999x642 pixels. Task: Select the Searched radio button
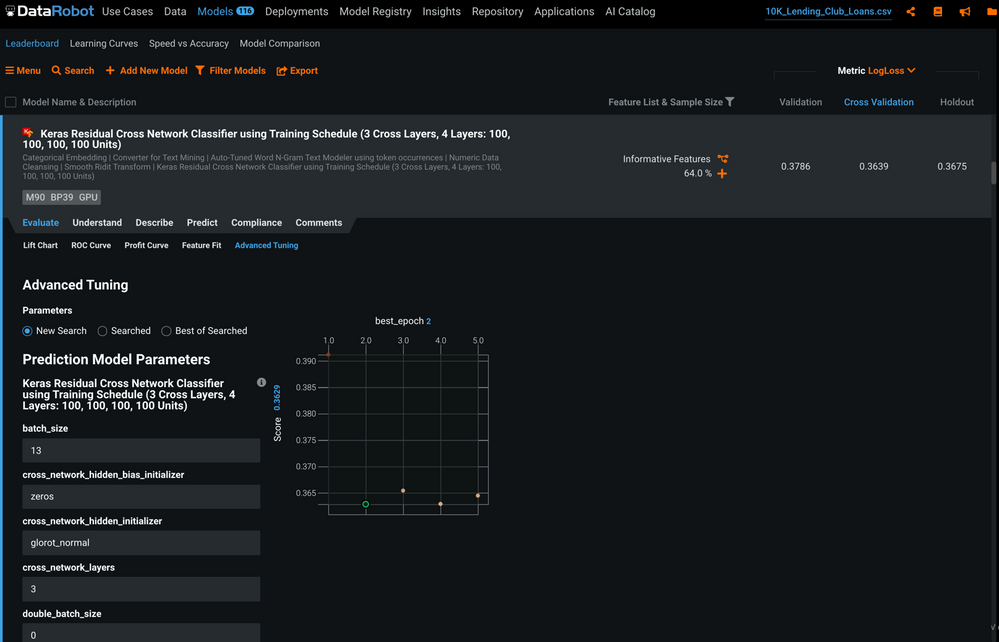pos(102,331)
